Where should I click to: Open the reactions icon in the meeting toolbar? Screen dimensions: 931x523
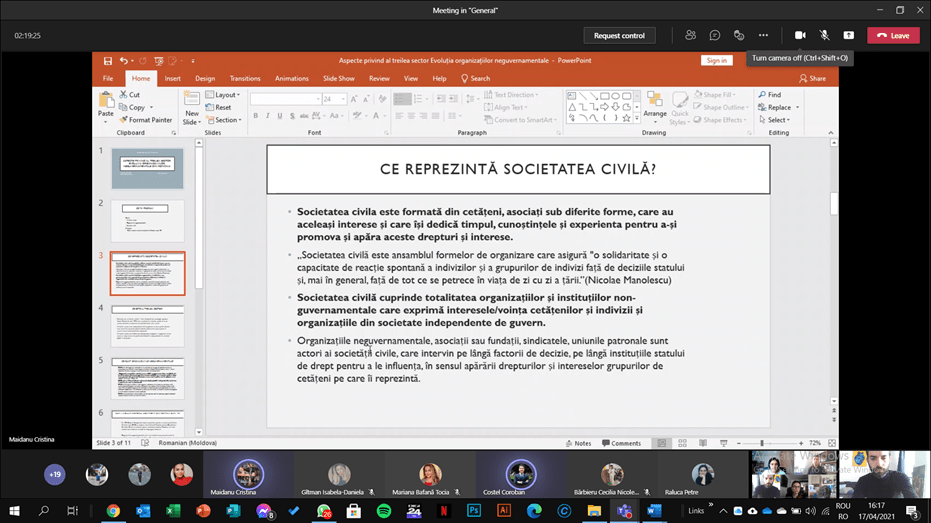coord(739,35)
